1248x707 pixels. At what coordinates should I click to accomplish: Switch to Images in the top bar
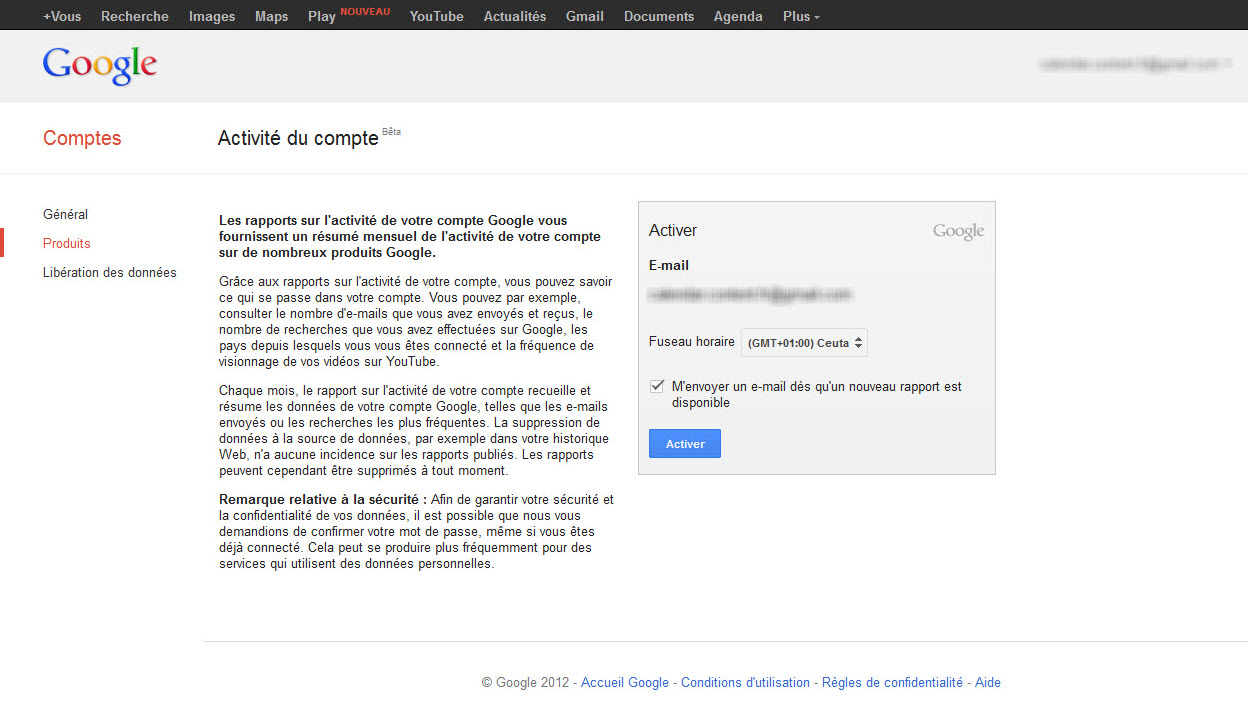pos(212,16)
